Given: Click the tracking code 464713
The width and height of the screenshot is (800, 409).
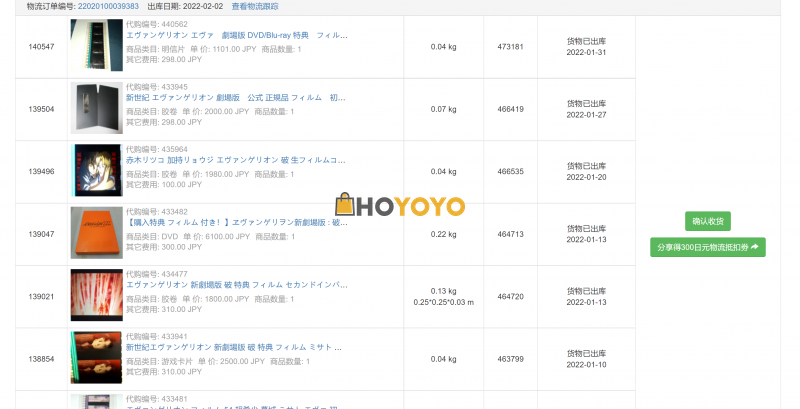Looking at the screenshot, I should point(510,234).
